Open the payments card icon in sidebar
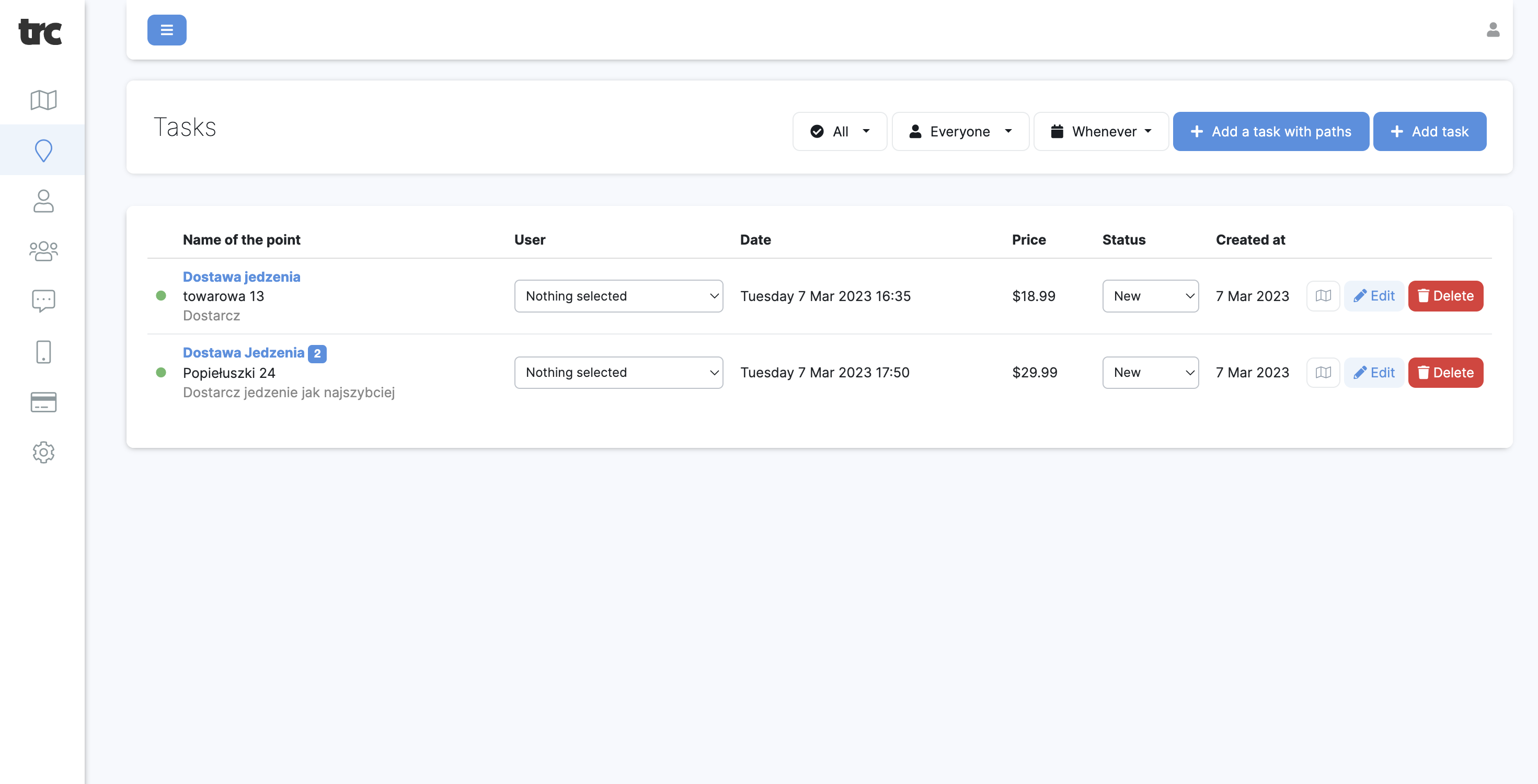The width and height of the screenshot is (1538, 784). pos(43,402)
